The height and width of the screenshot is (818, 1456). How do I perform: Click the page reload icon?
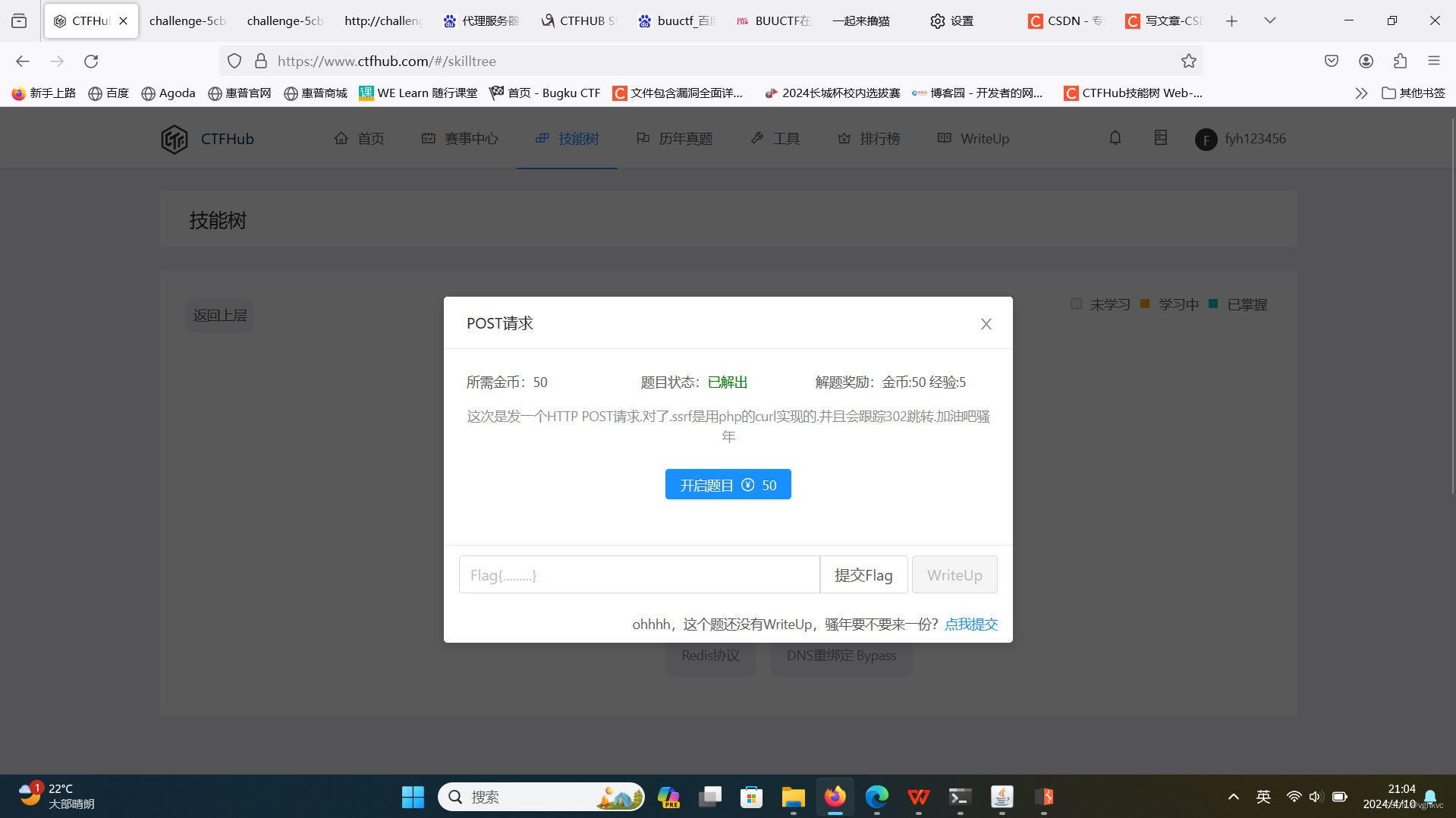coord(91,61)
